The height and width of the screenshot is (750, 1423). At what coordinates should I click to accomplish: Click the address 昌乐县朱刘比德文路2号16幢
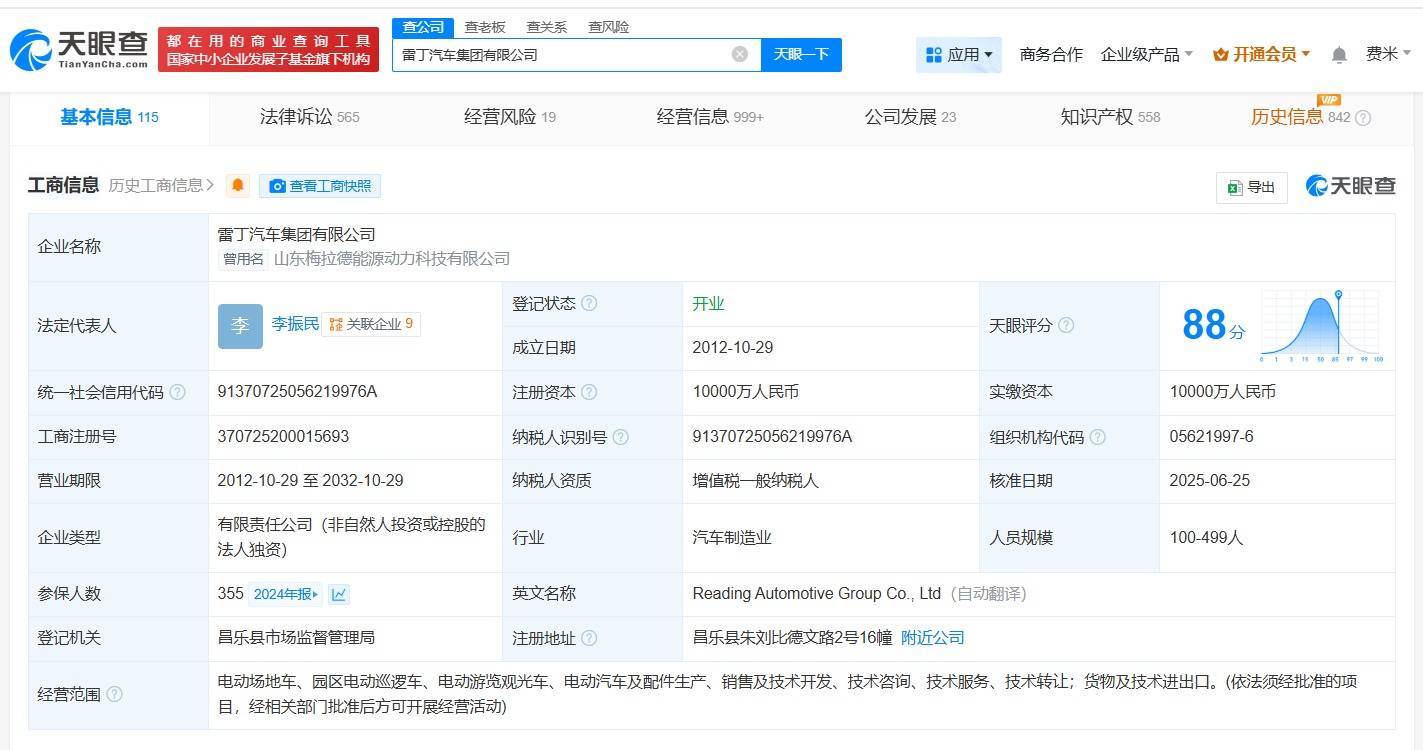point(792,638)
